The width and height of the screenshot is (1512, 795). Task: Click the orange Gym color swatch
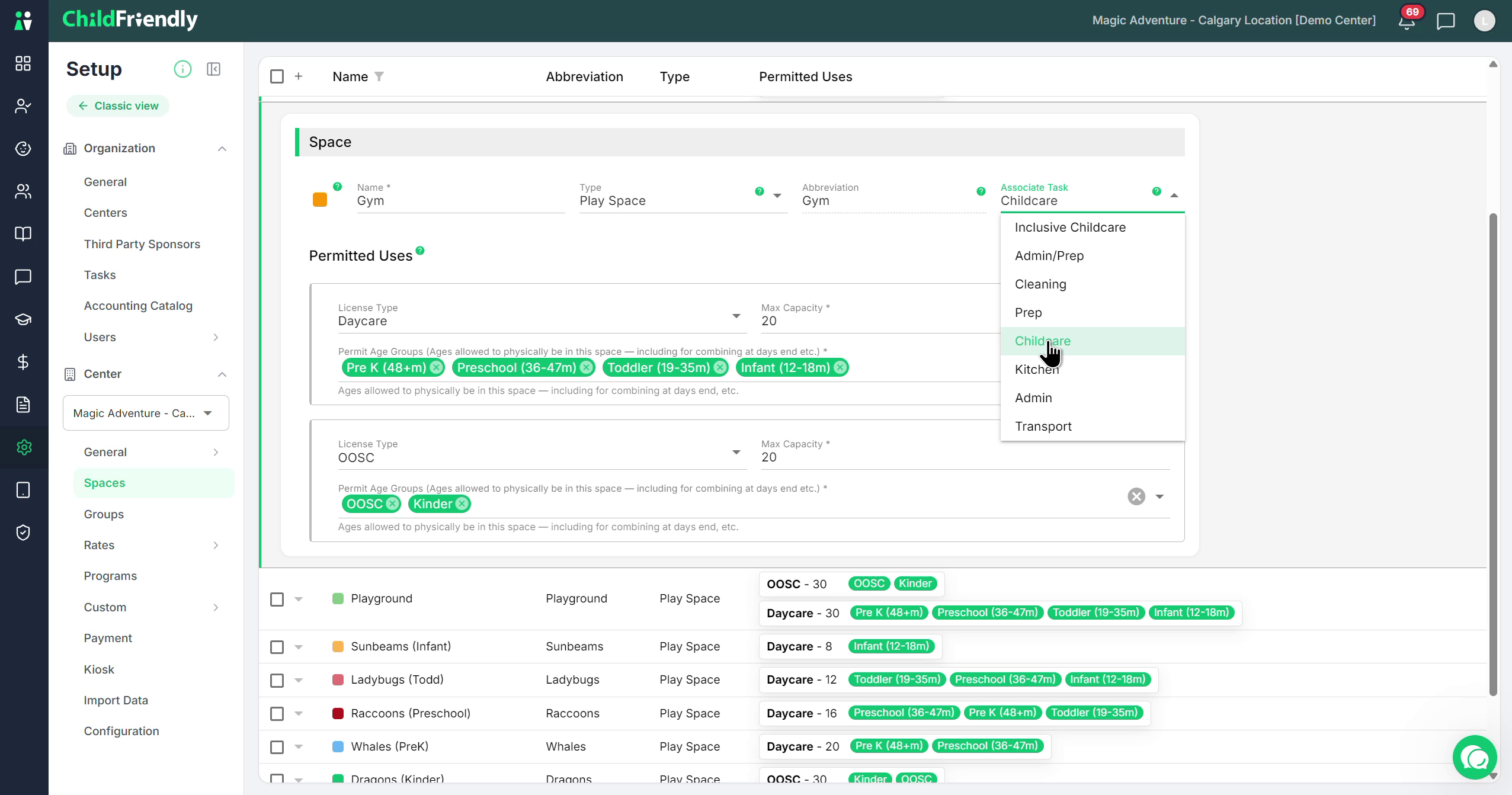pos(320,200)
